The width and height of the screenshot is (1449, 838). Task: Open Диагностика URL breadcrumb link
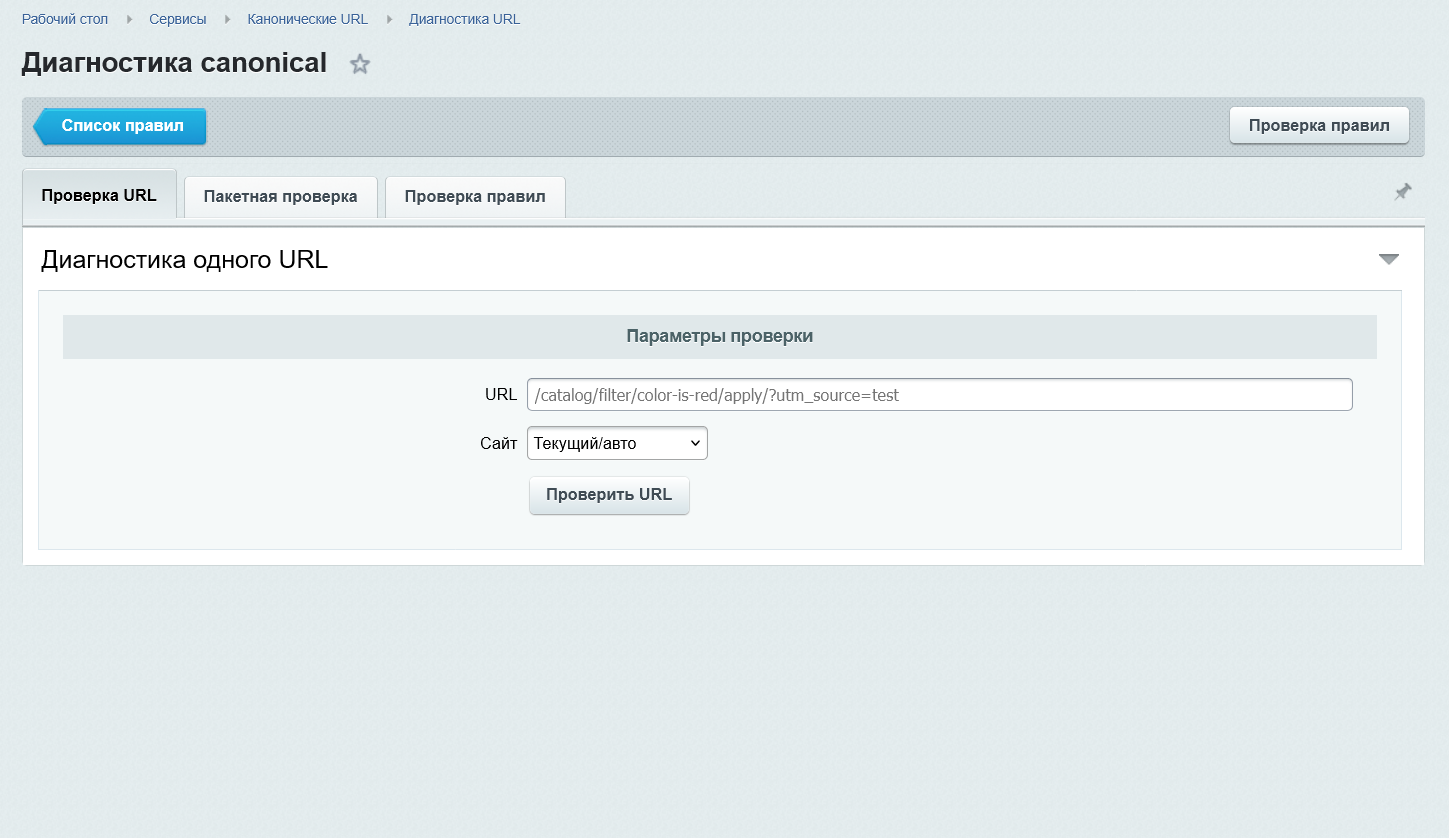465,19
